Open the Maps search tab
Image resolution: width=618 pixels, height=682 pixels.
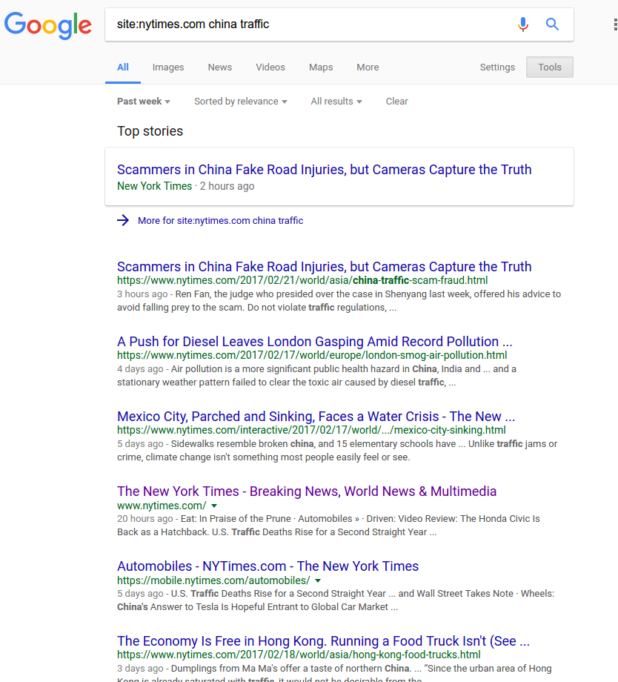pos(321,67)
